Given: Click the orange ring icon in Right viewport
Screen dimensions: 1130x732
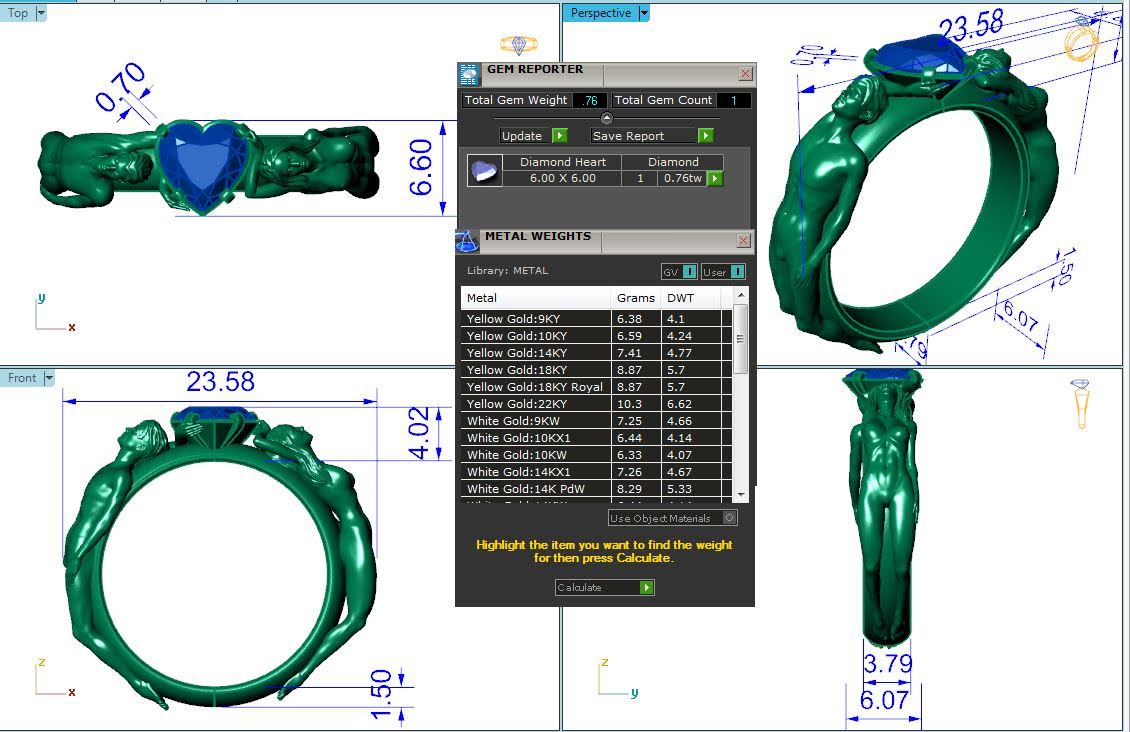Looking at the screenshot, I should (1081, 404).
